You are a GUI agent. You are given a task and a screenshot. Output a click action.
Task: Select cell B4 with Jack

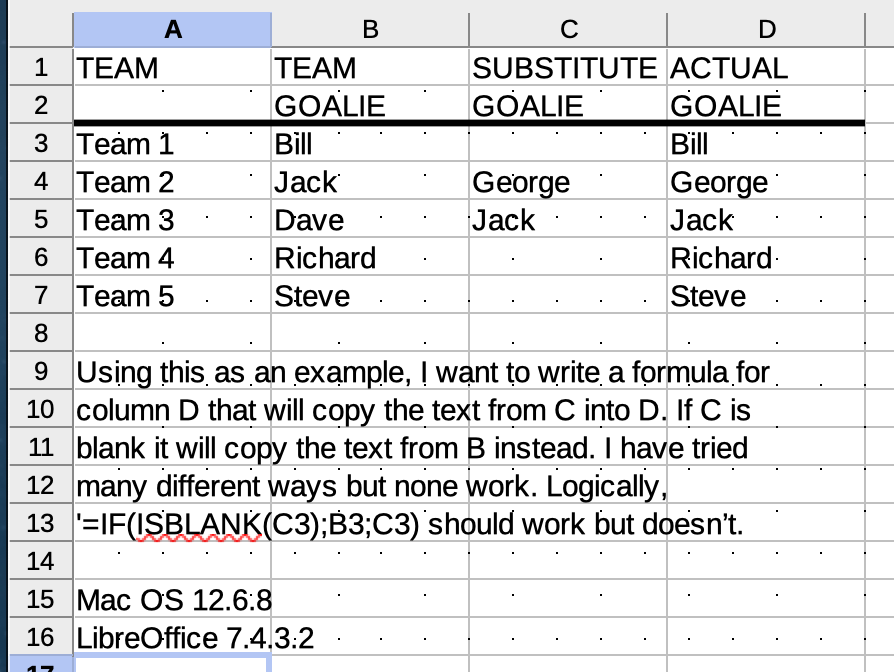click(x=370, y=182)
